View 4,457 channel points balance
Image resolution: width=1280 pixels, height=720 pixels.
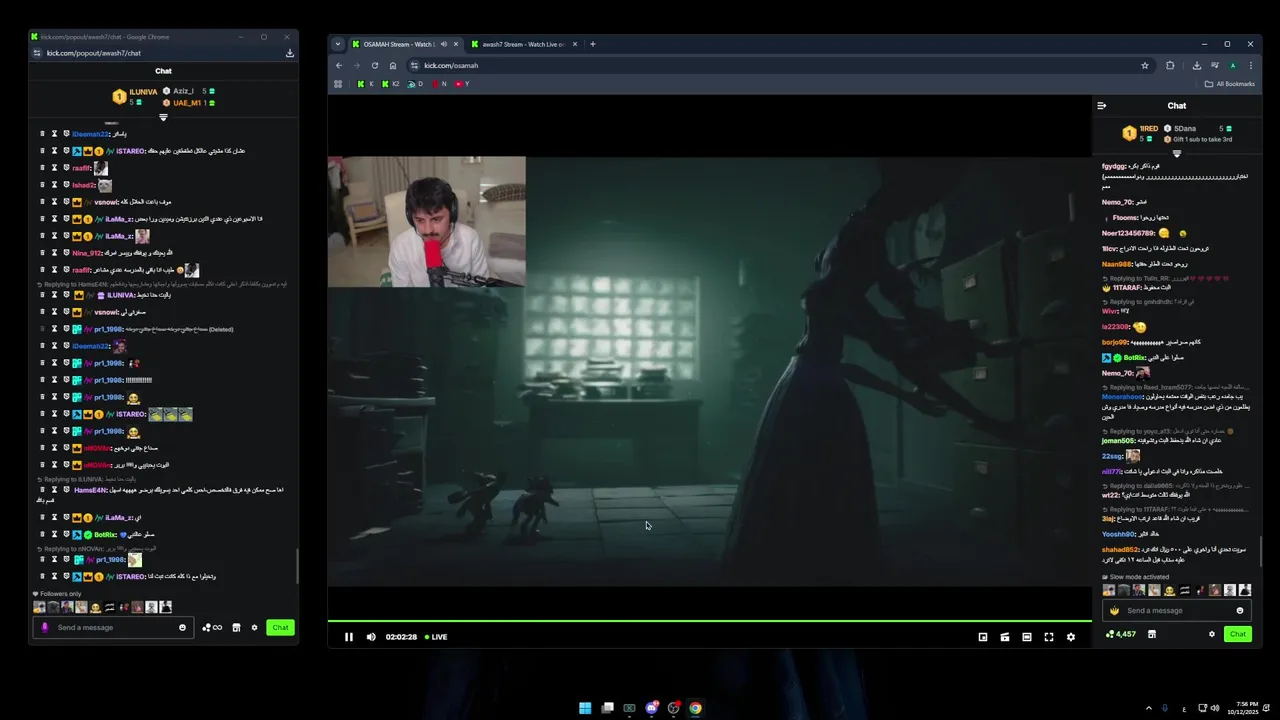point(1121,634)
